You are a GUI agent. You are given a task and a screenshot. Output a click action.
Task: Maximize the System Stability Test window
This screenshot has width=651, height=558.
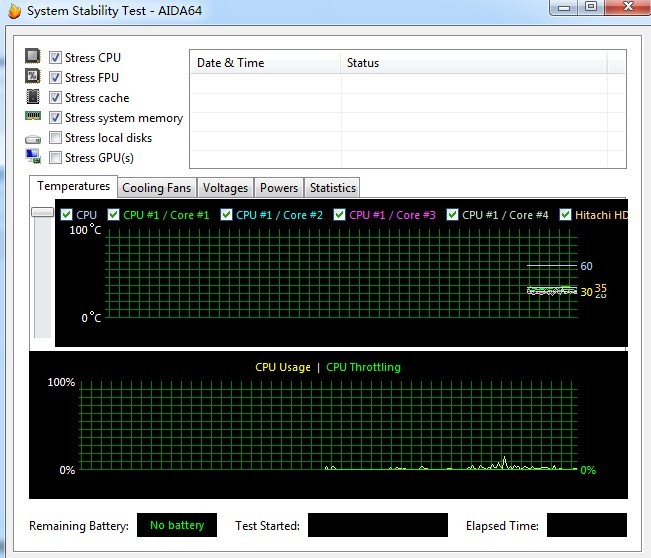click(591, 7)
